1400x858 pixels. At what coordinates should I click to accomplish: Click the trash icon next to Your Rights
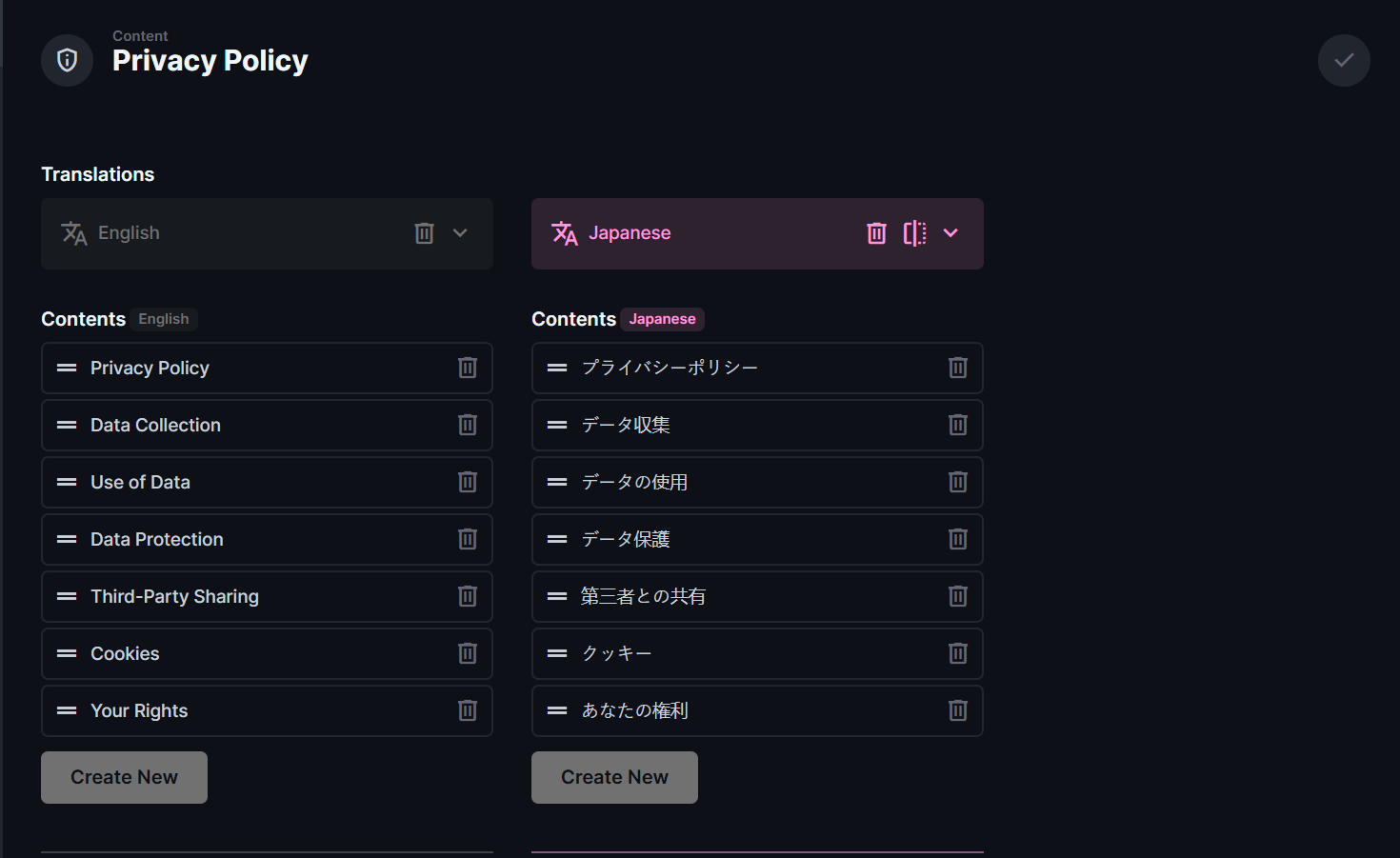[467, 710]
